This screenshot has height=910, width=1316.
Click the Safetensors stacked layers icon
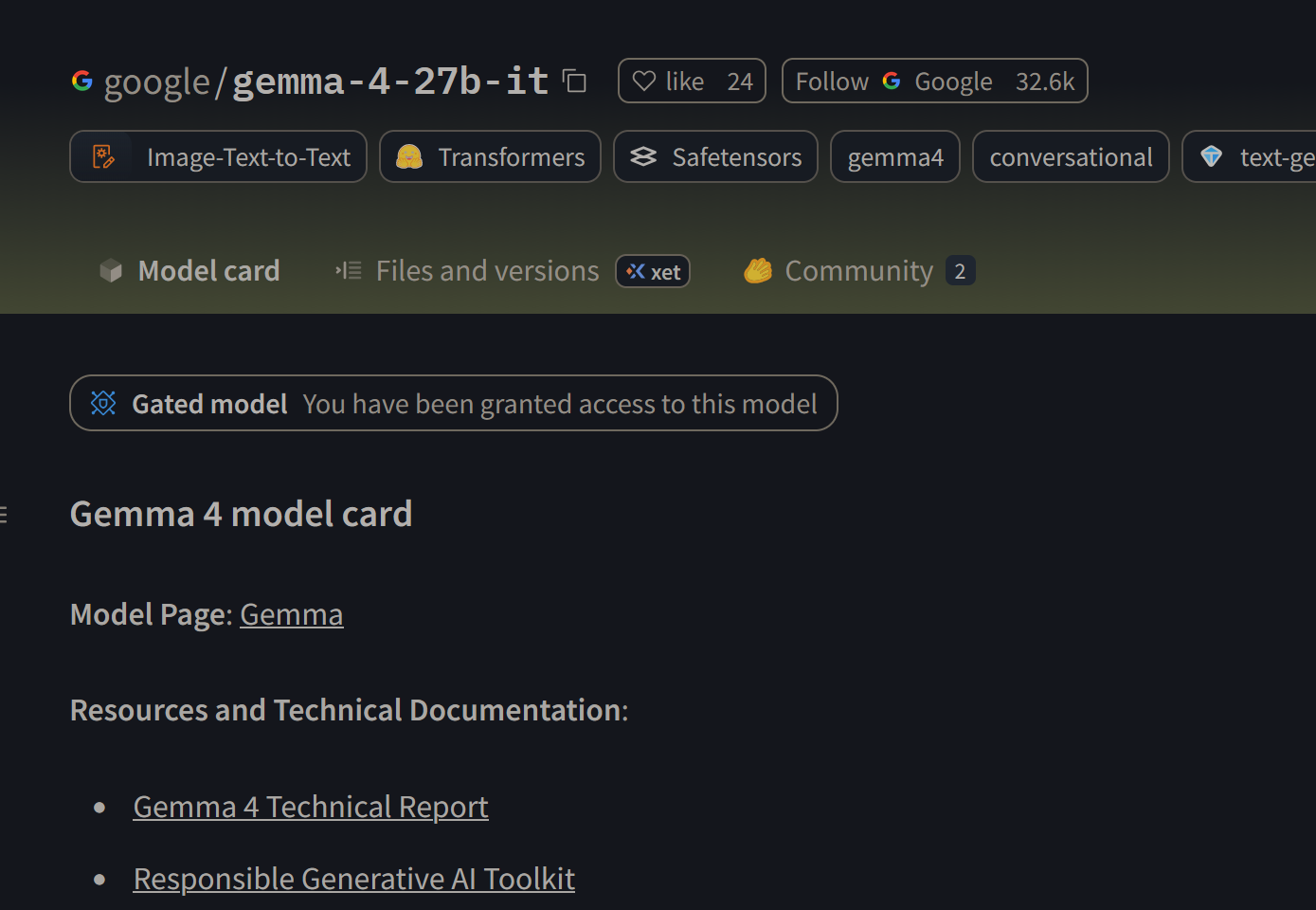coord(643,156)
